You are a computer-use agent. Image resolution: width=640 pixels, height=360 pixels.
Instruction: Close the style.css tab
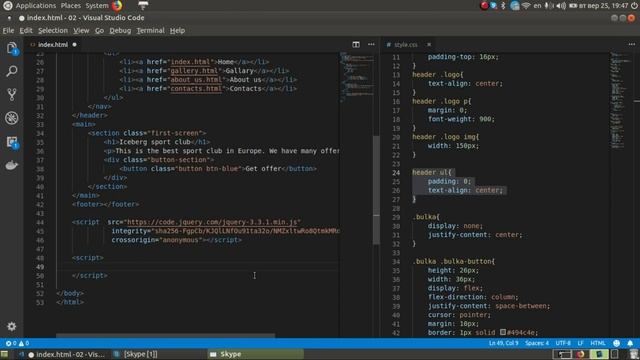(429, 44)
